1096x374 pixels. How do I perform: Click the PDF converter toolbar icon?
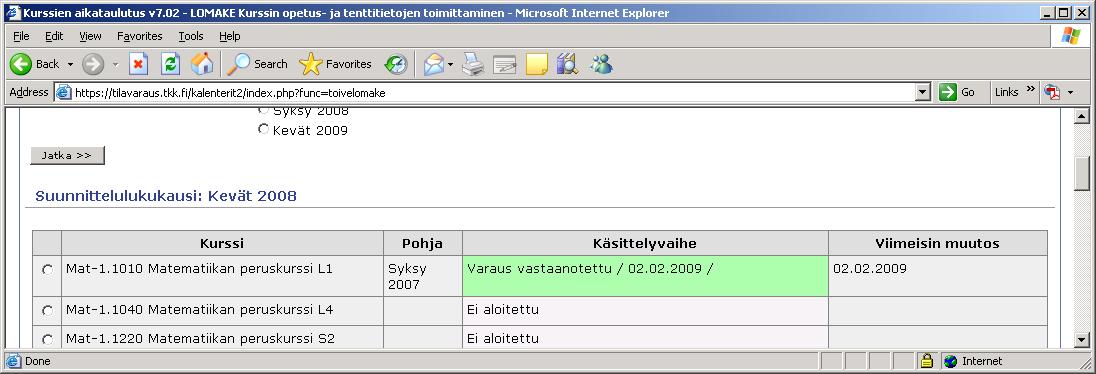1051,92
